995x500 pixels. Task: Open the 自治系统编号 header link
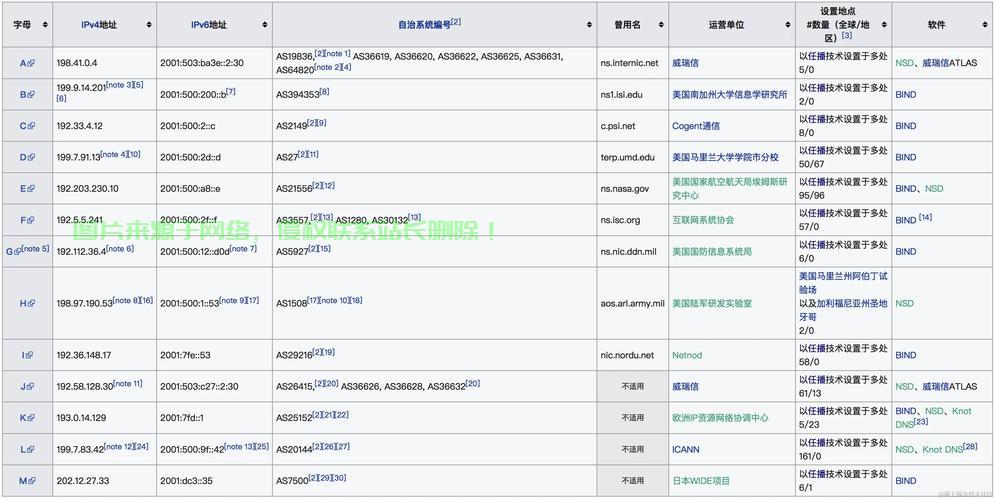[425, 25]
